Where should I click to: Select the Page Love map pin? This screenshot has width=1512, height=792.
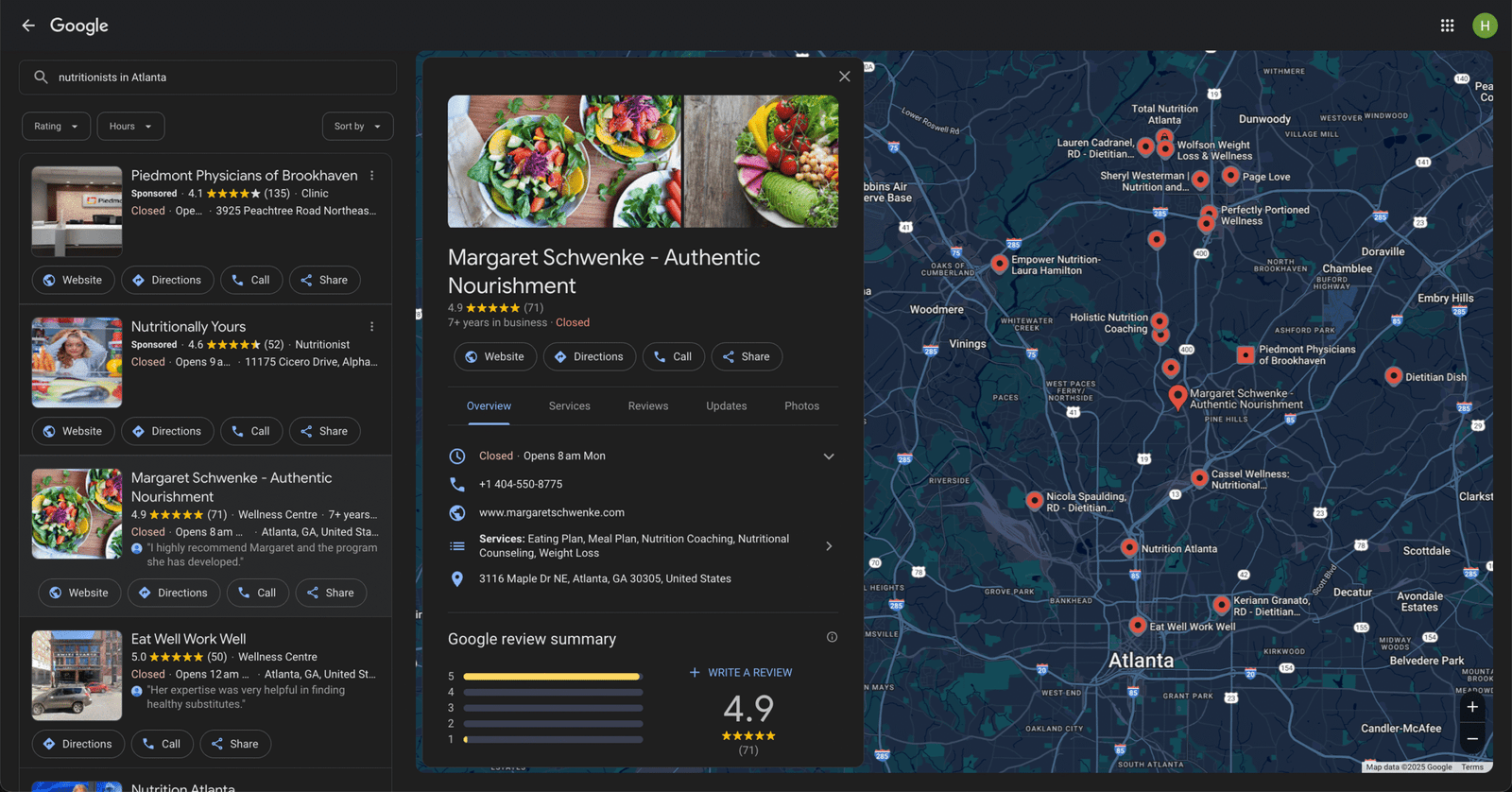pos(1230,175)
